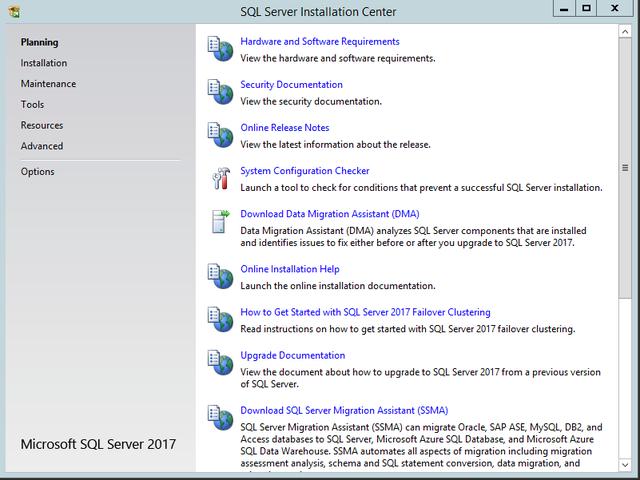Click the Upgrade Documentation globe icon

point(220,362)
